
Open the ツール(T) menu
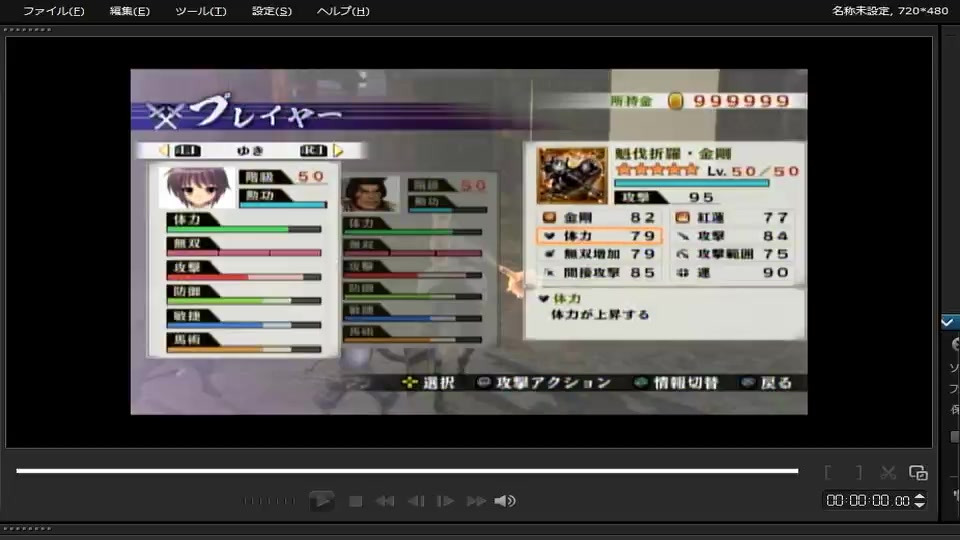coord(200,11)
